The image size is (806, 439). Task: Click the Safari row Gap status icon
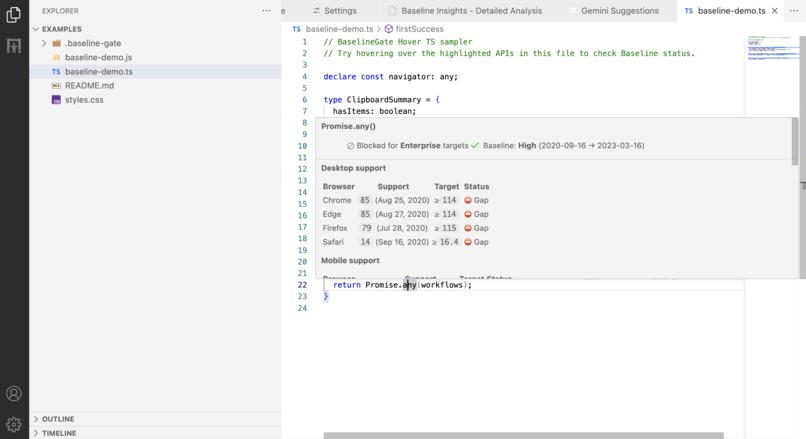468,242
